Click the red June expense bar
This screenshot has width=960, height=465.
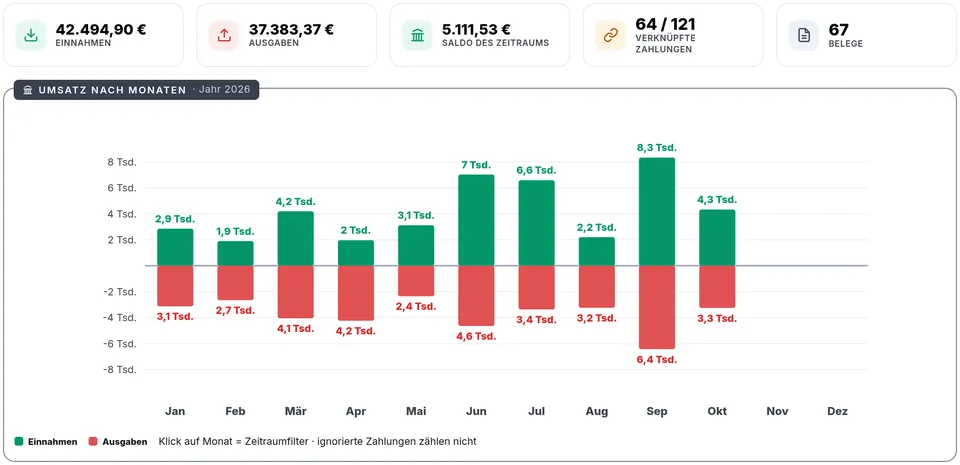(476, 296)
